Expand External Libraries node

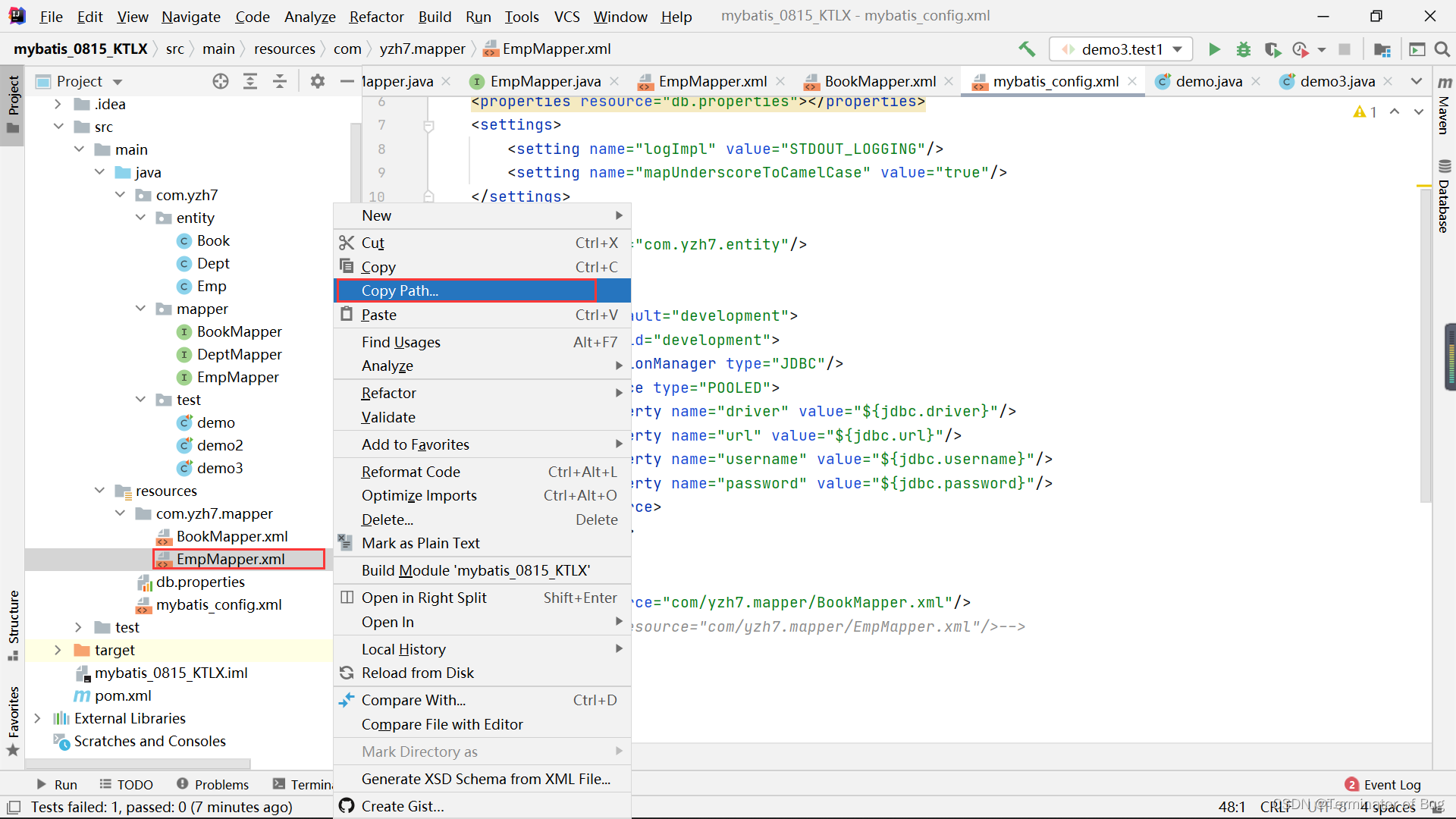pyautogui.click(x=37, y=718)
